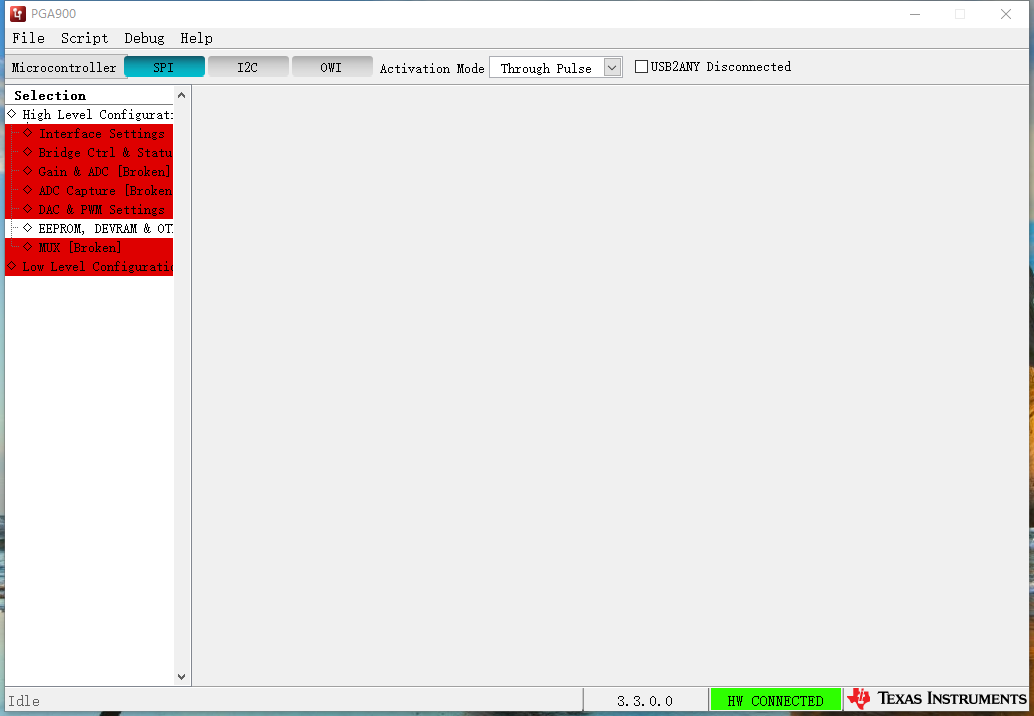Close the PGA900 window
The height and width of the screenshot is (716, 1034).
[x=1006, y=14]
